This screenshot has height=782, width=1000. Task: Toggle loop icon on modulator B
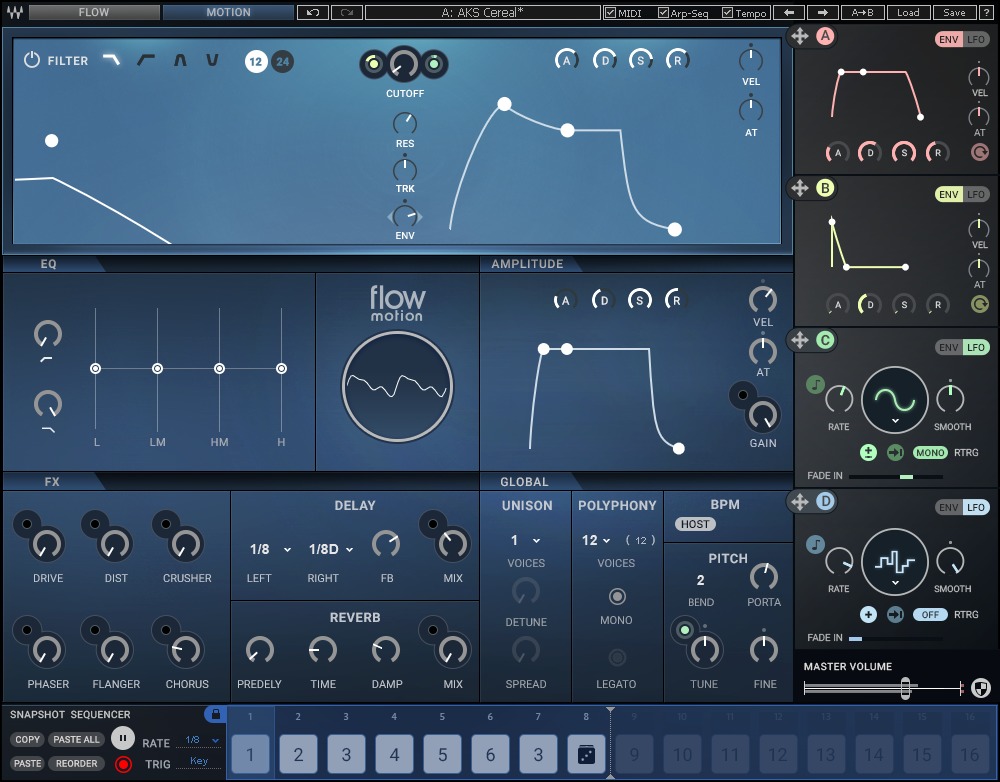point(980,304)
